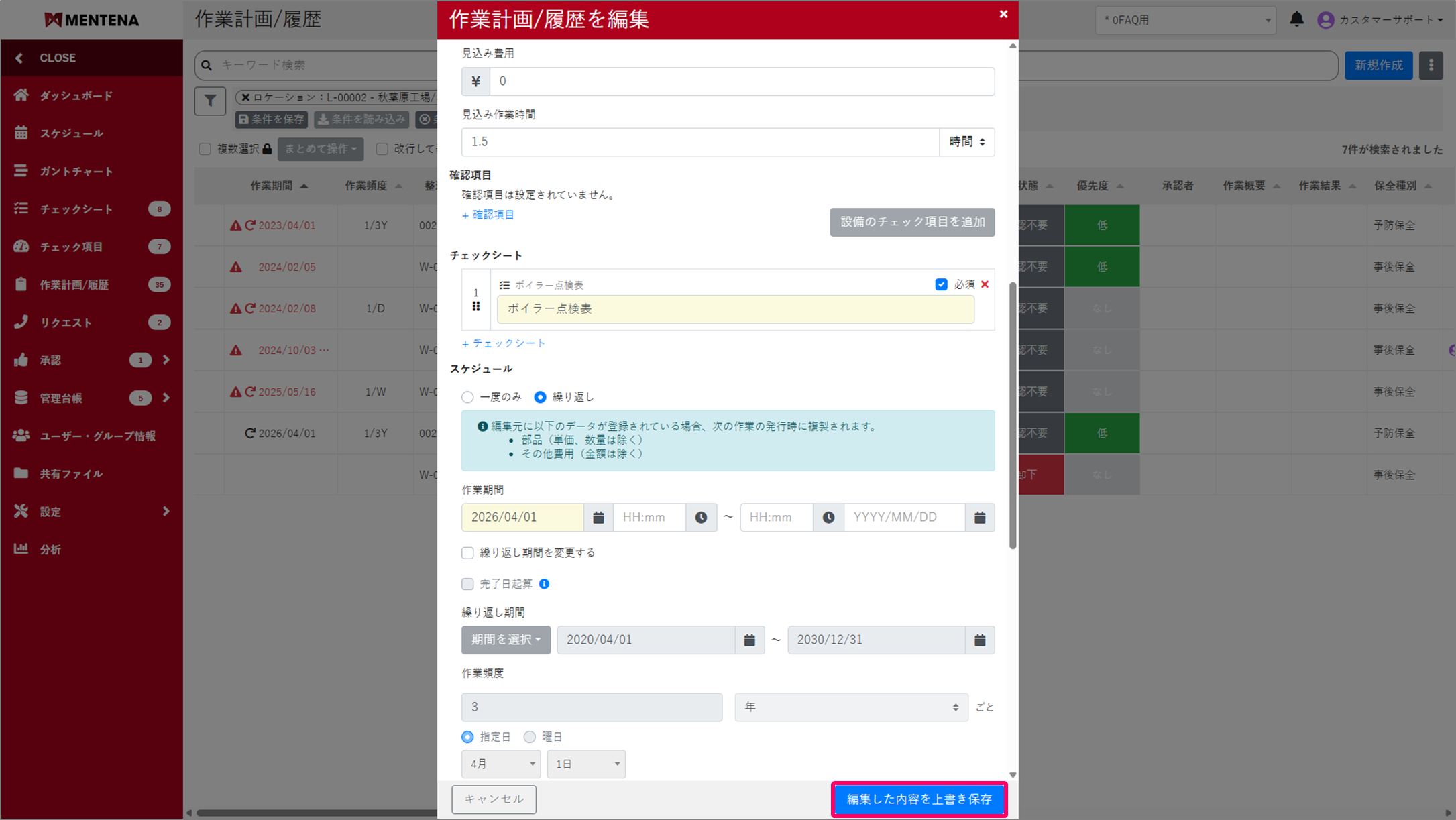This screenshot has height=820, width=1456.
Task: Click the info icon next to 完了日起算
Action: tap(544, 584)
